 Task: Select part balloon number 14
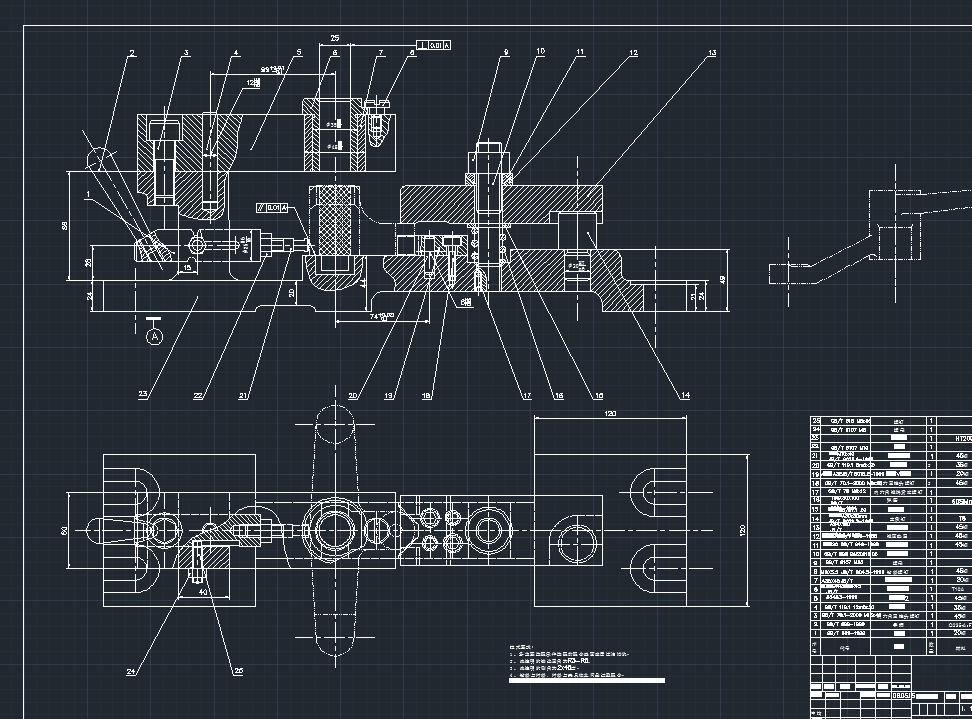pos(685,395)
